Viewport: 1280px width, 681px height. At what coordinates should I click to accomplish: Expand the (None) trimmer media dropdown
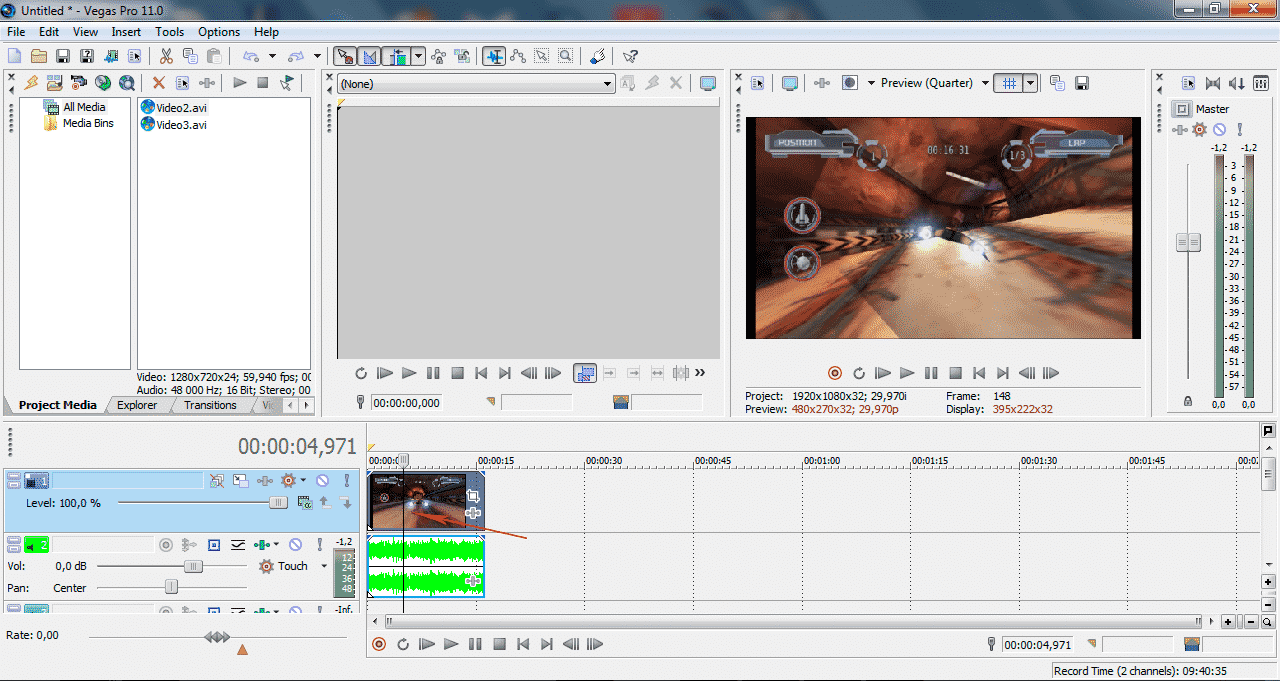click(x=607, y=85)
